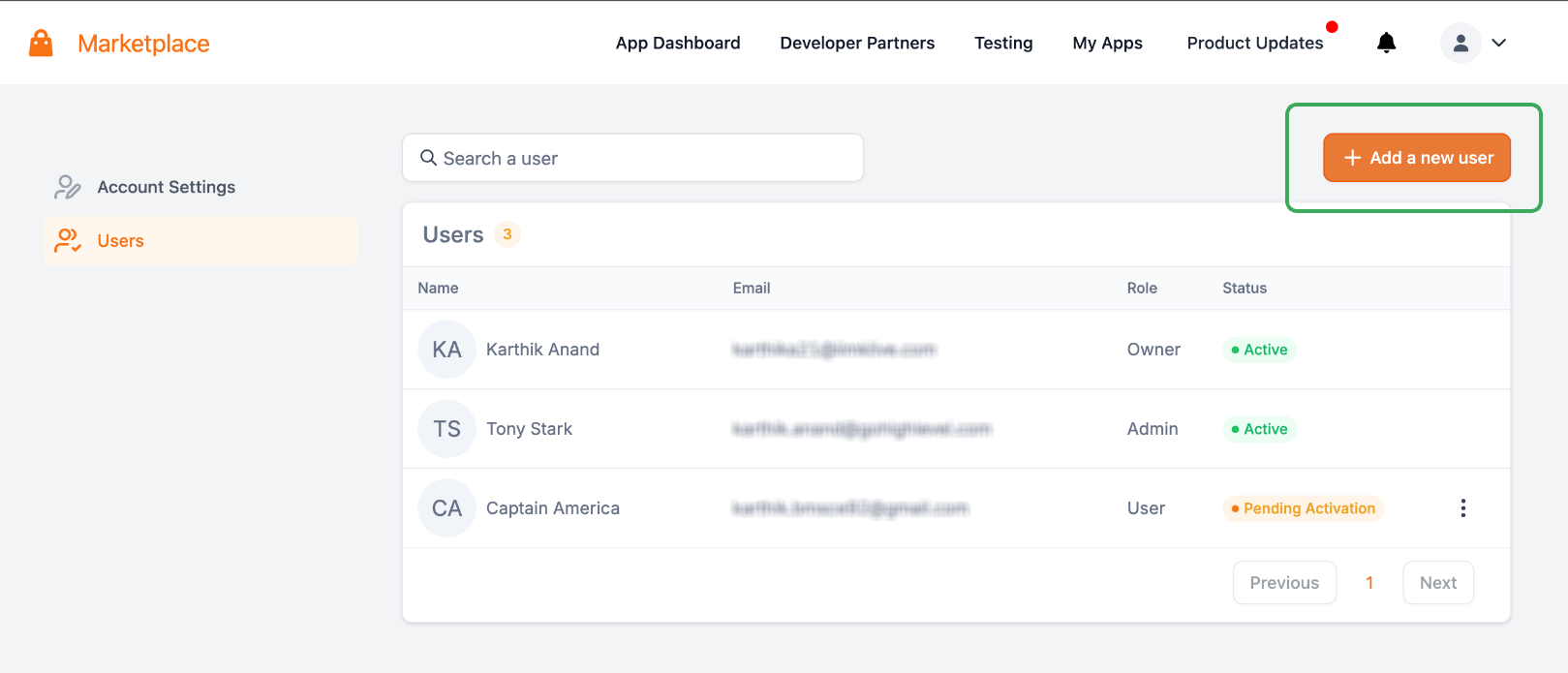Screen dimensions: 1568x673
Task: Select the Karthik Anand name
Action: (542, 350)
